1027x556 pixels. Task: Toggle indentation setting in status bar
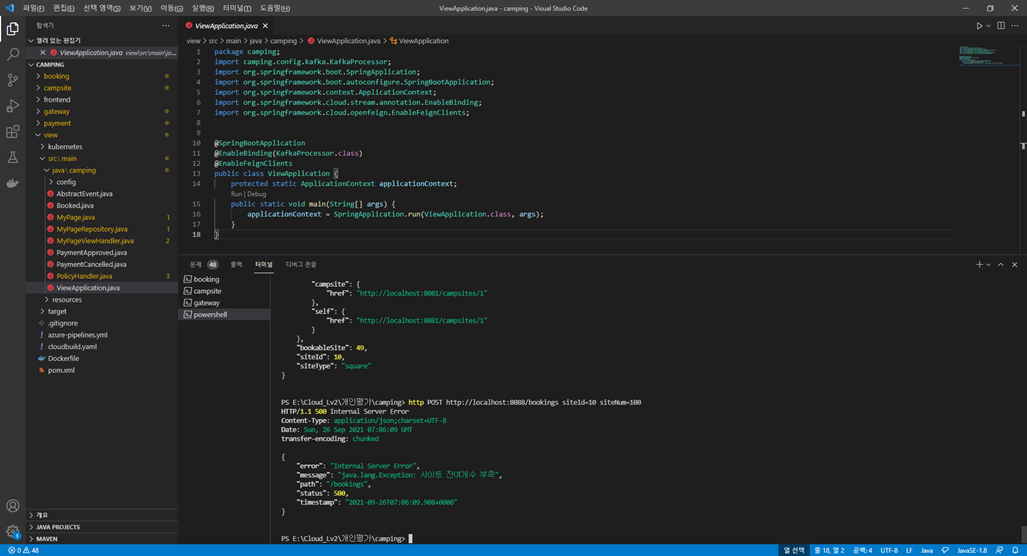862,551
